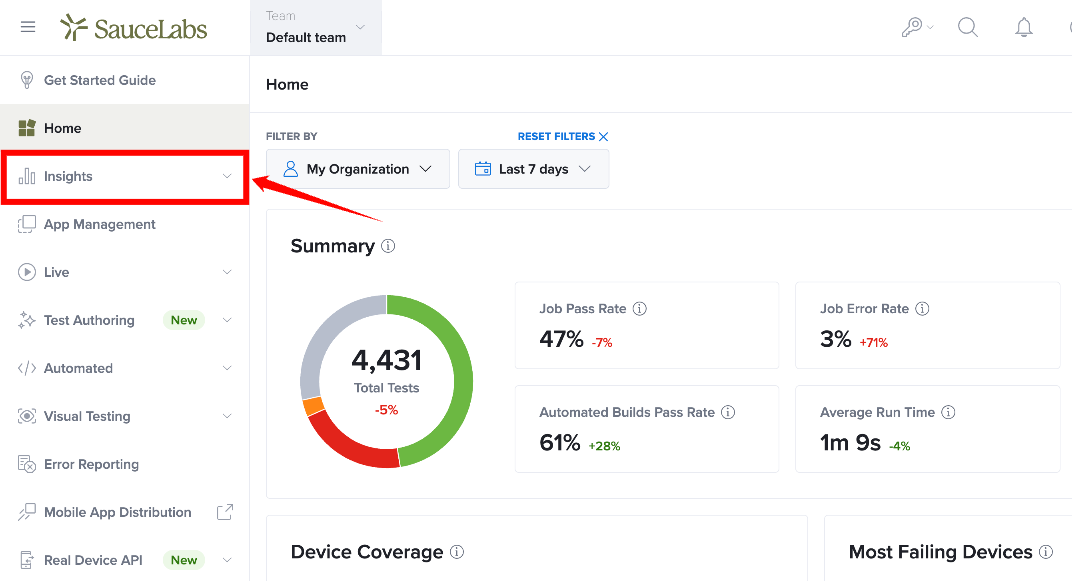The width and height of the screenshot is (1072, 581).
Task: Open the Team Default team dropdown
Action: pyautogui.click(x=316, y=27)
